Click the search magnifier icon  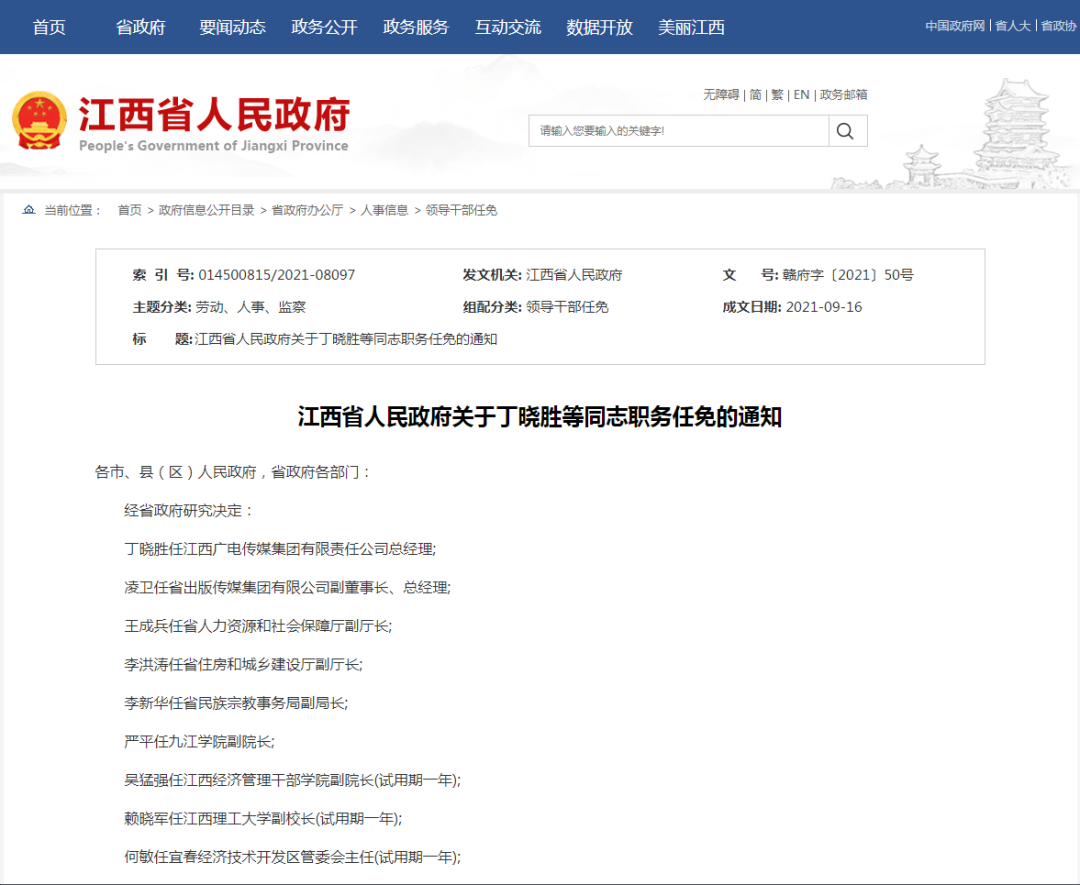tap(846, 130)
